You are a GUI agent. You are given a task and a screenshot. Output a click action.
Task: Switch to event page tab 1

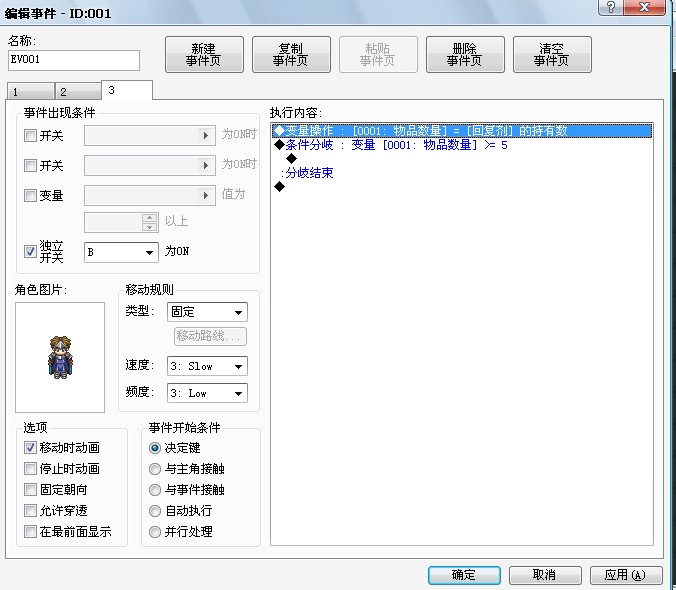coord(30,91)
